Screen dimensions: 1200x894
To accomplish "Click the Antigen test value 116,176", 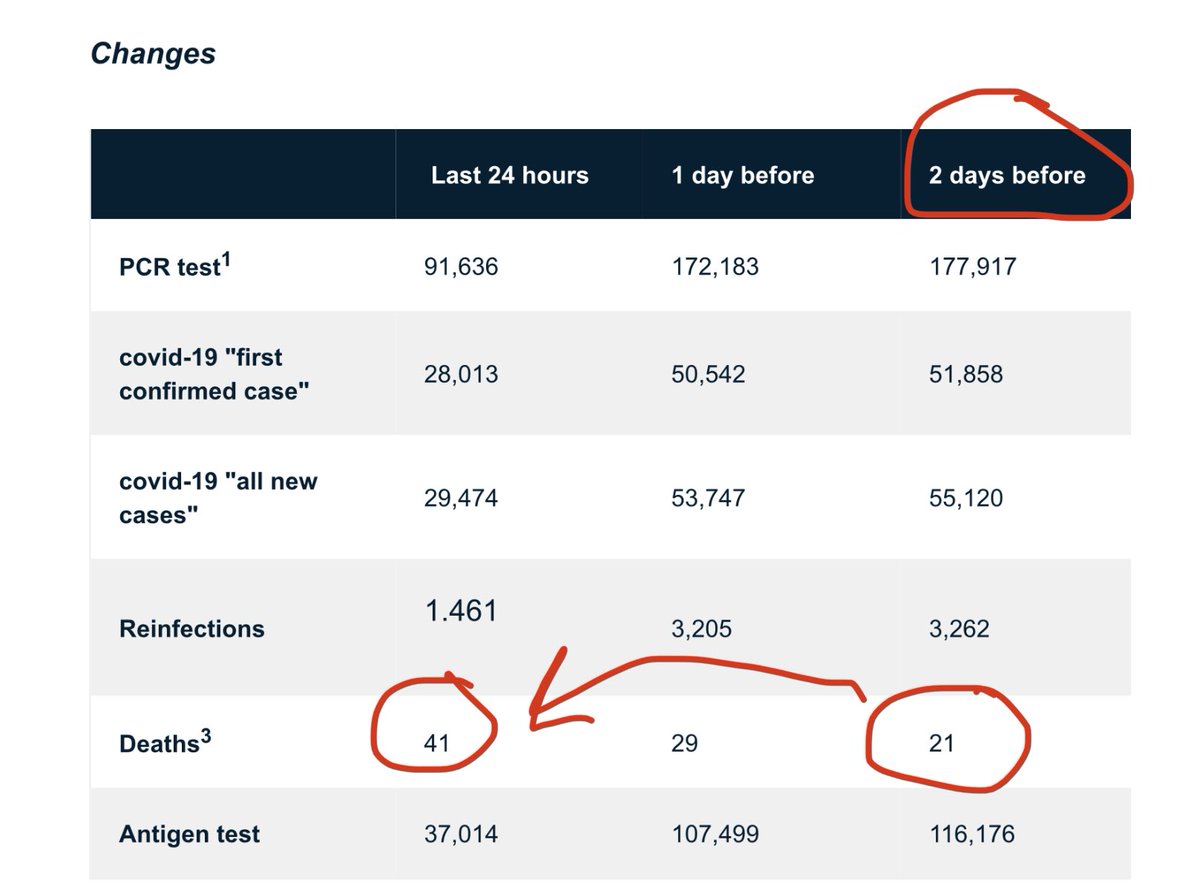I will pyautogui.click(x=972, y=834).
